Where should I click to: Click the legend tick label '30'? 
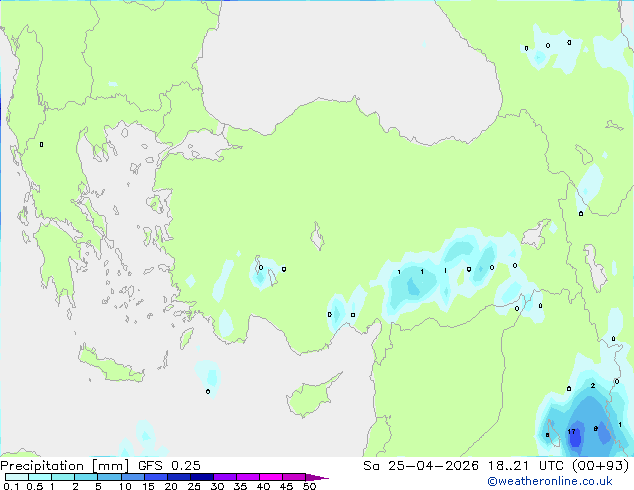pyautogui.click(x=217, y=486)
